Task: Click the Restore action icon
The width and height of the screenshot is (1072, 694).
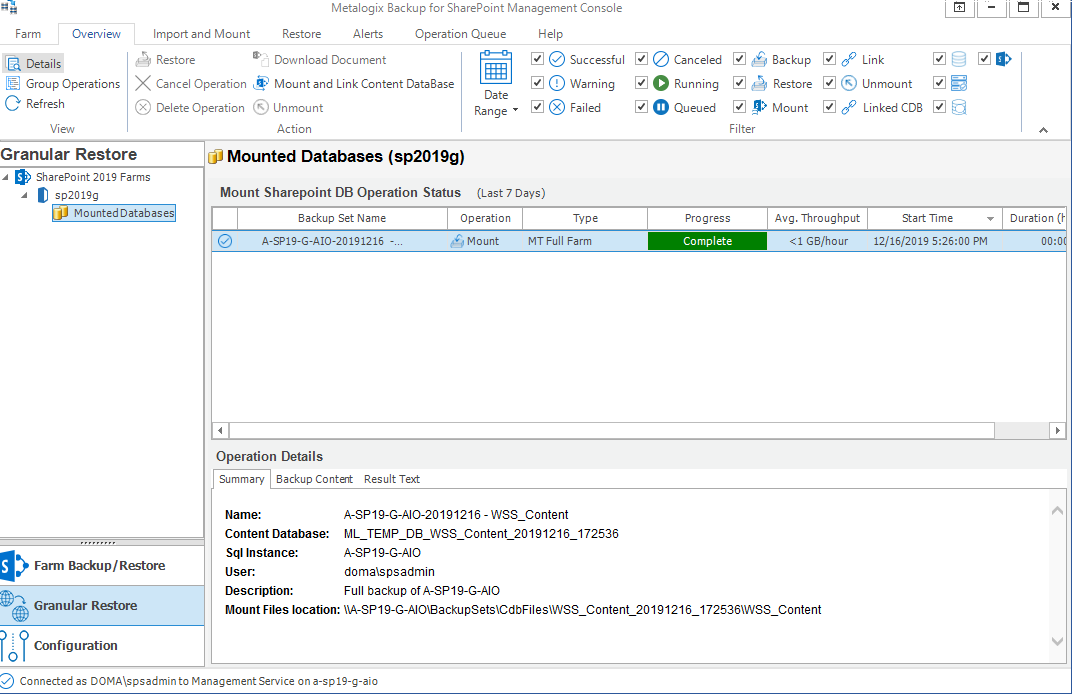Action: [x=143, y=59]
